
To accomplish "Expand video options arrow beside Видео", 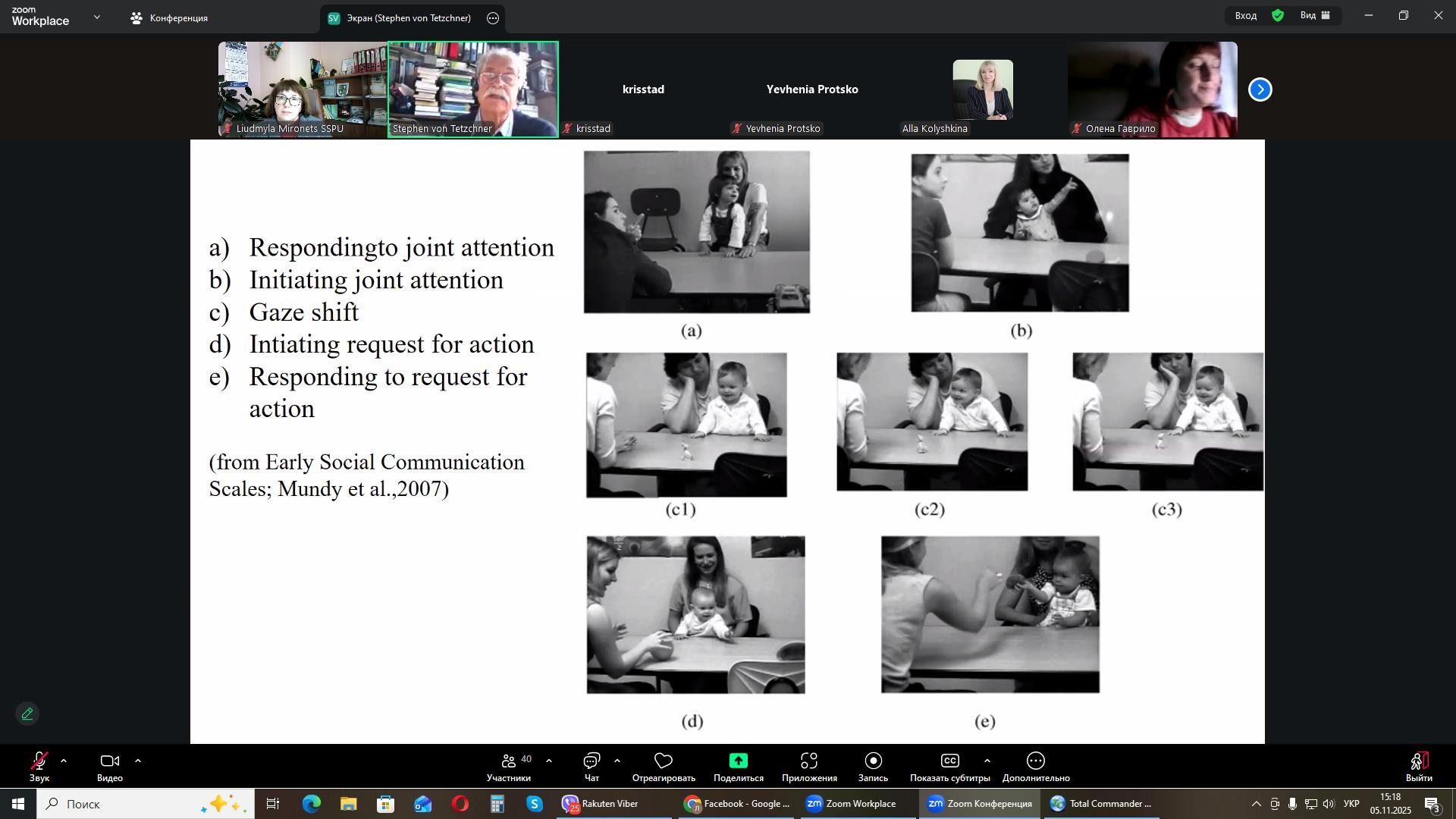I will click(138, 761).
